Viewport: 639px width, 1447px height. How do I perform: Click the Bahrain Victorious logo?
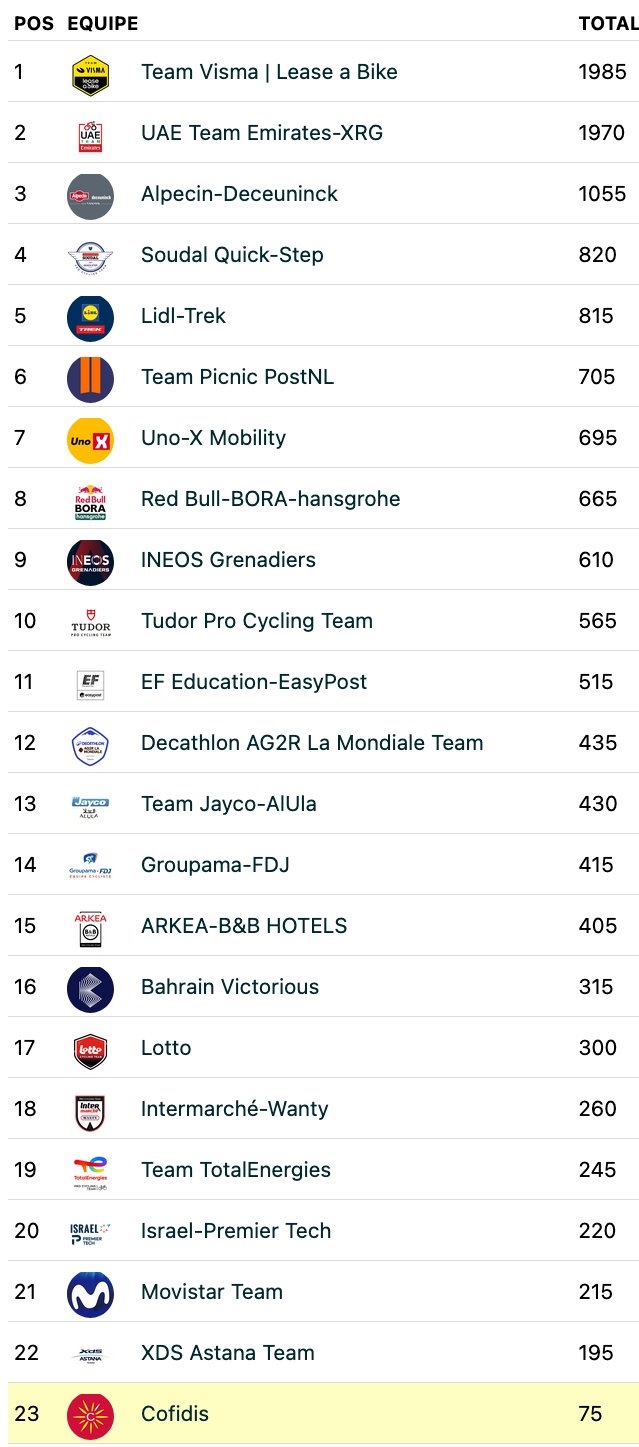(x=90, y=988)
